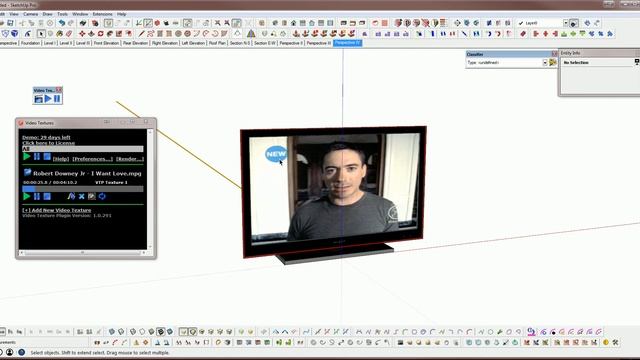This screenshot has height=360, width=640.
Task: Click the NEW badge on the TV screen
Action: (x=276, y=154)
